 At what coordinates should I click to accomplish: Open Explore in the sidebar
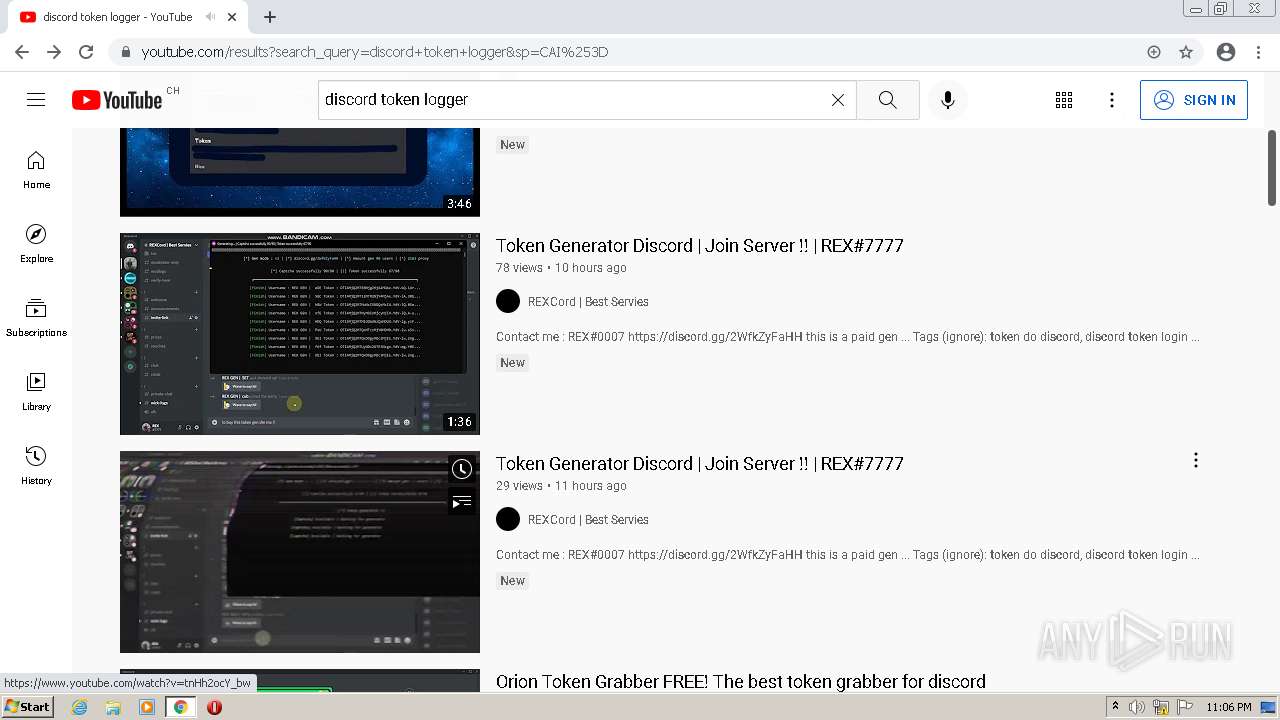36,244
